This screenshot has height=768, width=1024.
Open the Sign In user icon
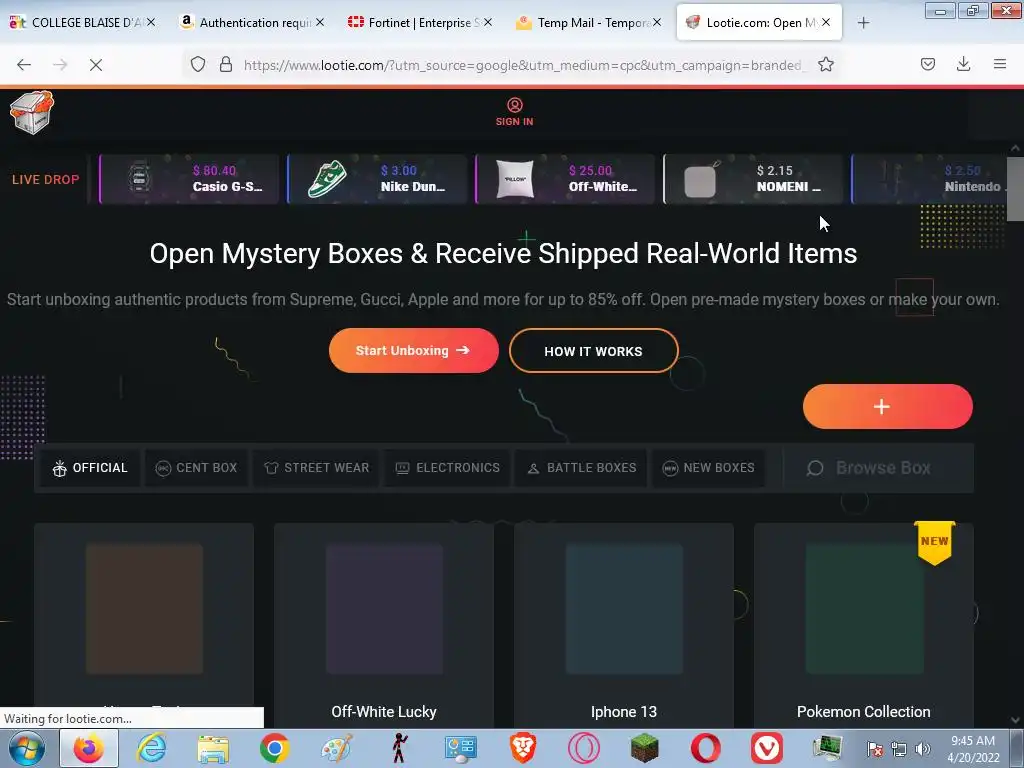515,105
